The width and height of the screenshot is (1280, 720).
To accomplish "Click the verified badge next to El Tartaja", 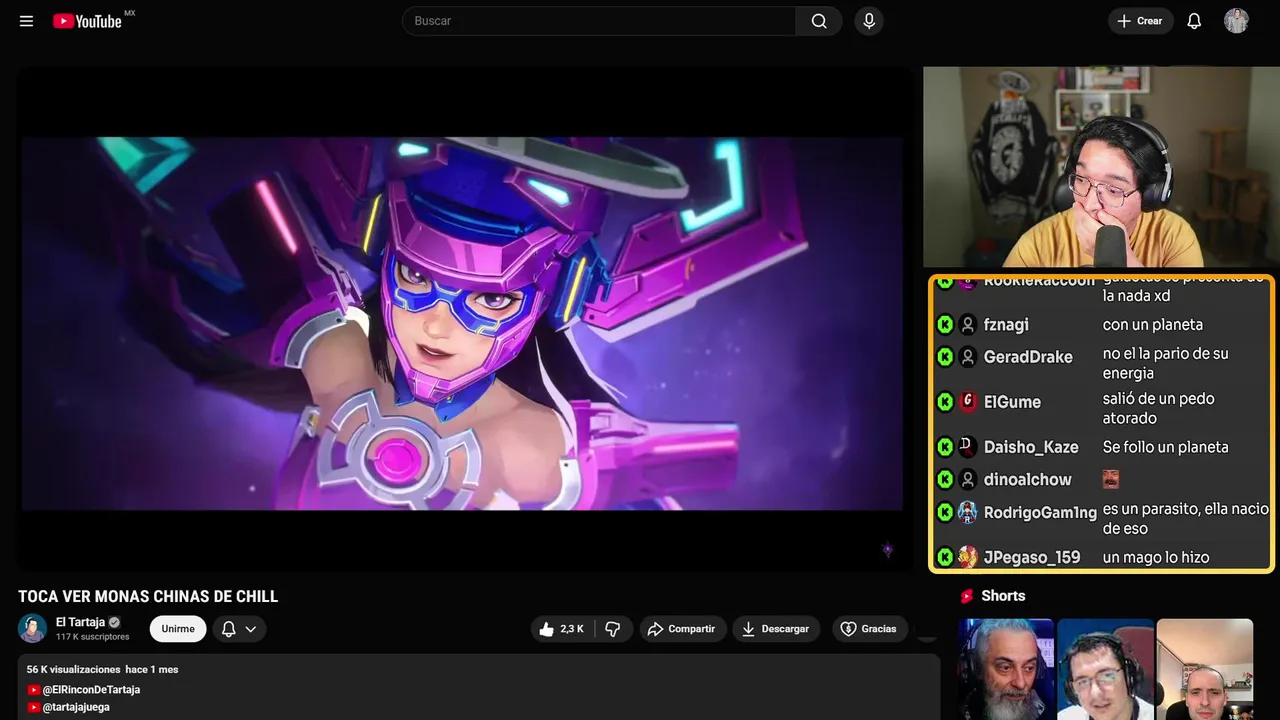I will click(x=114, y=622).
